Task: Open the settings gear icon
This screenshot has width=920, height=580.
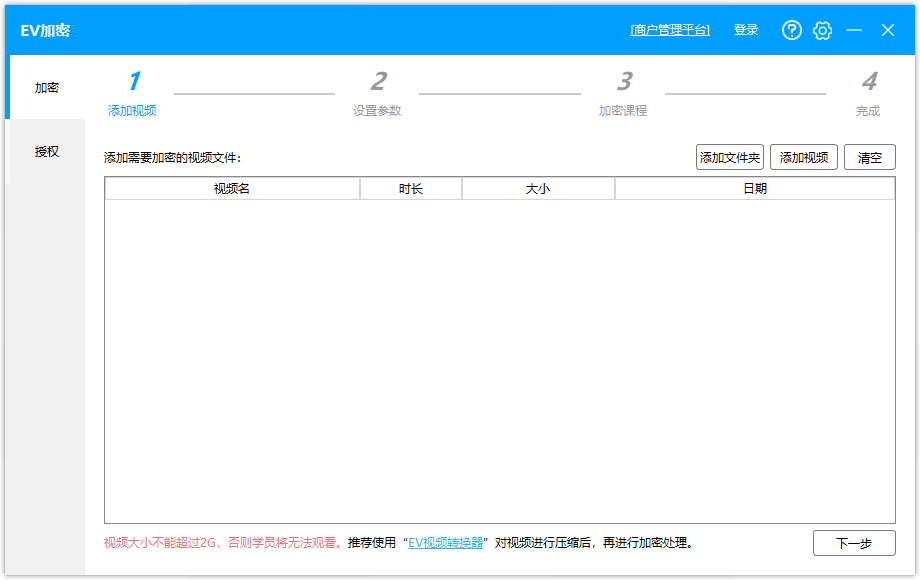Action: tap(822, 30)
